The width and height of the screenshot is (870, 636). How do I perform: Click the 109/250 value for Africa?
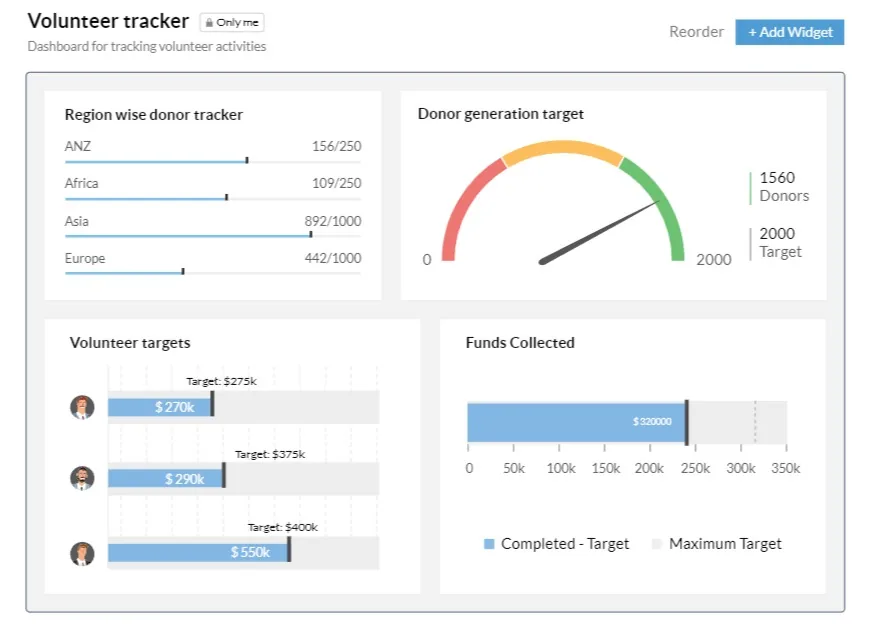(336, 183)
